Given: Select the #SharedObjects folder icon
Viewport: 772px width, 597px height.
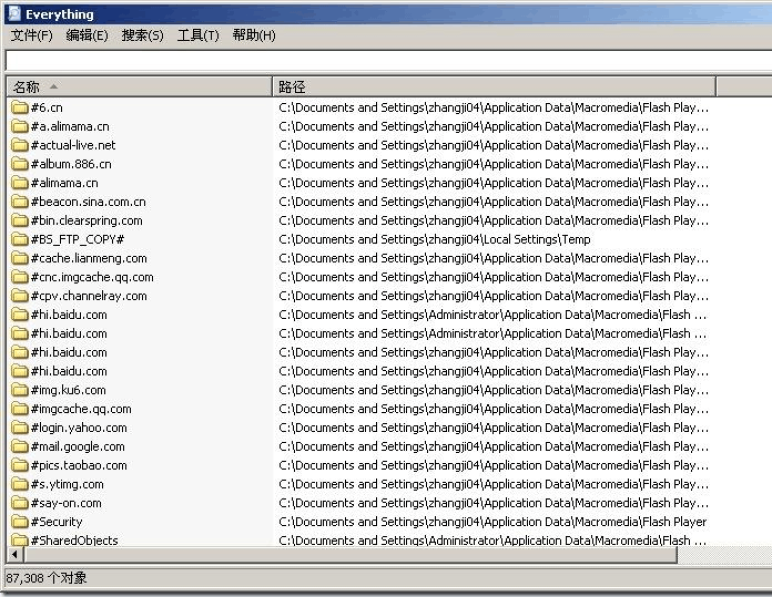Looking at the screenshot, I should [x=20, y=540].
